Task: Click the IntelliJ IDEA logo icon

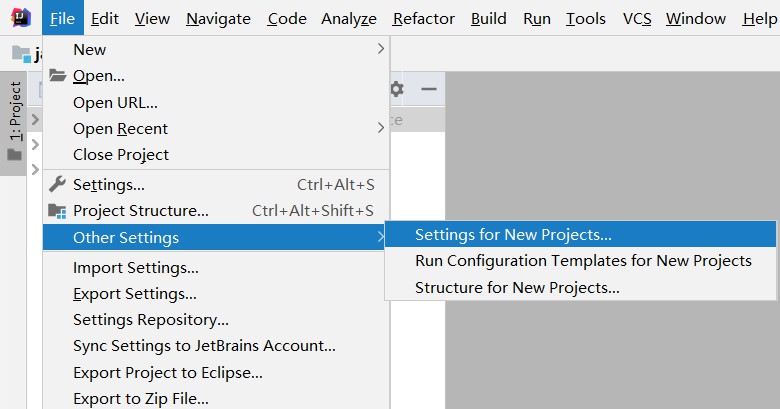Action: (x=20, y=18)
